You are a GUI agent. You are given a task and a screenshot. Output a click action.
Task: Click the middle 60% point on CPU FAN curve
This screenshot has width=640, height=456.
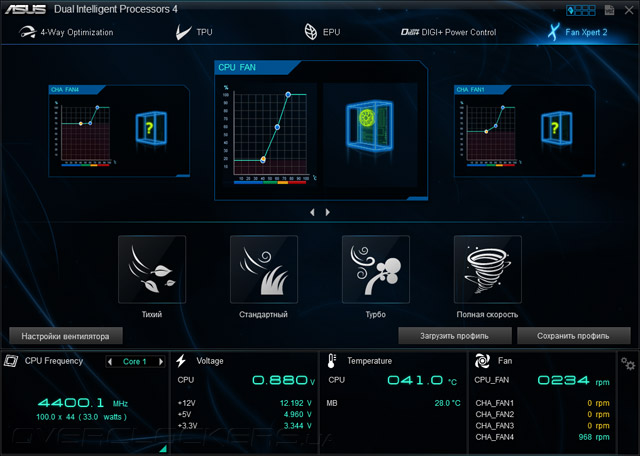(x=277, y=127)
